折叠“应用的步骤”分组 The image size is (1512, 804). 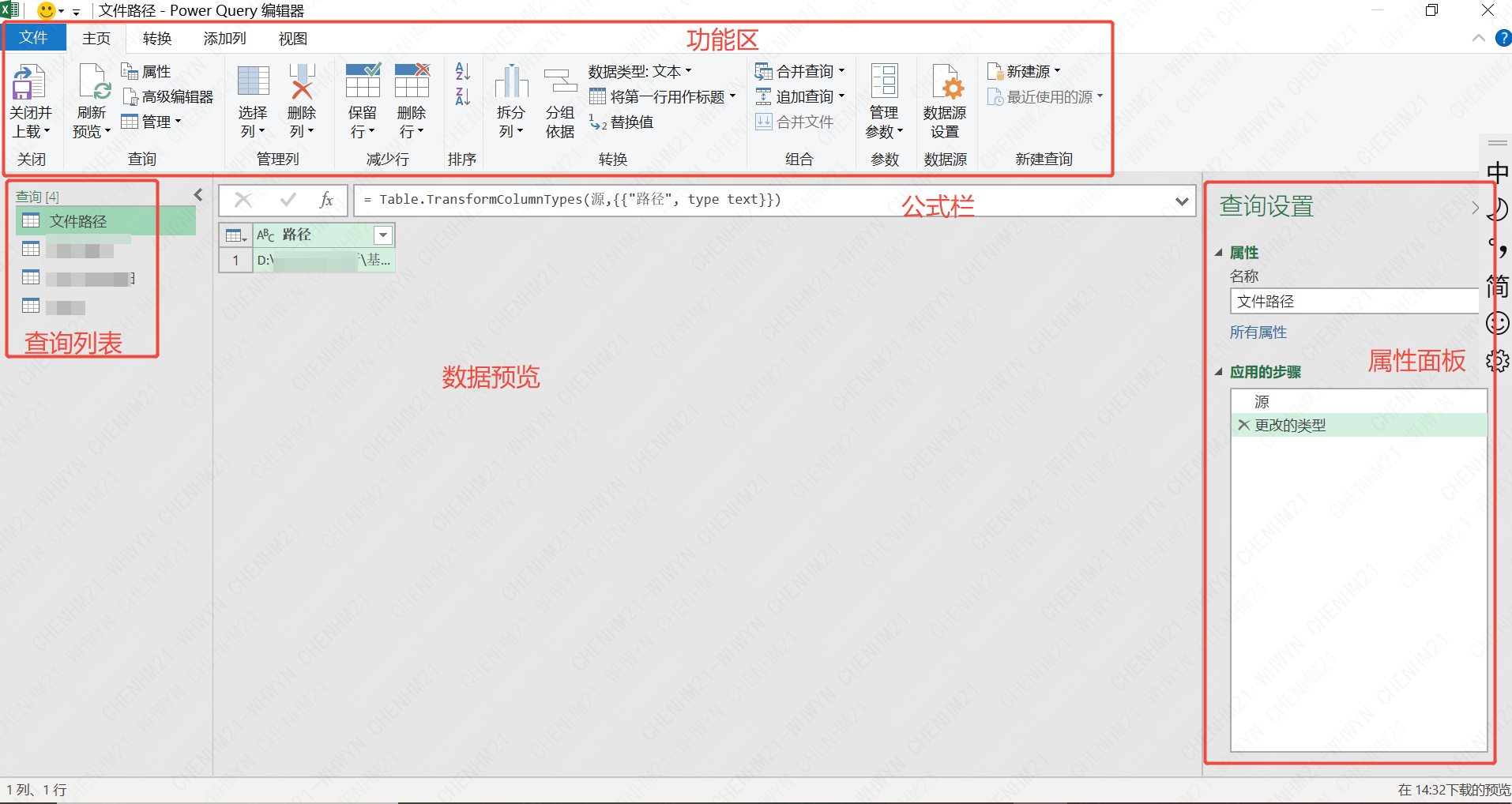(1219, 371)
